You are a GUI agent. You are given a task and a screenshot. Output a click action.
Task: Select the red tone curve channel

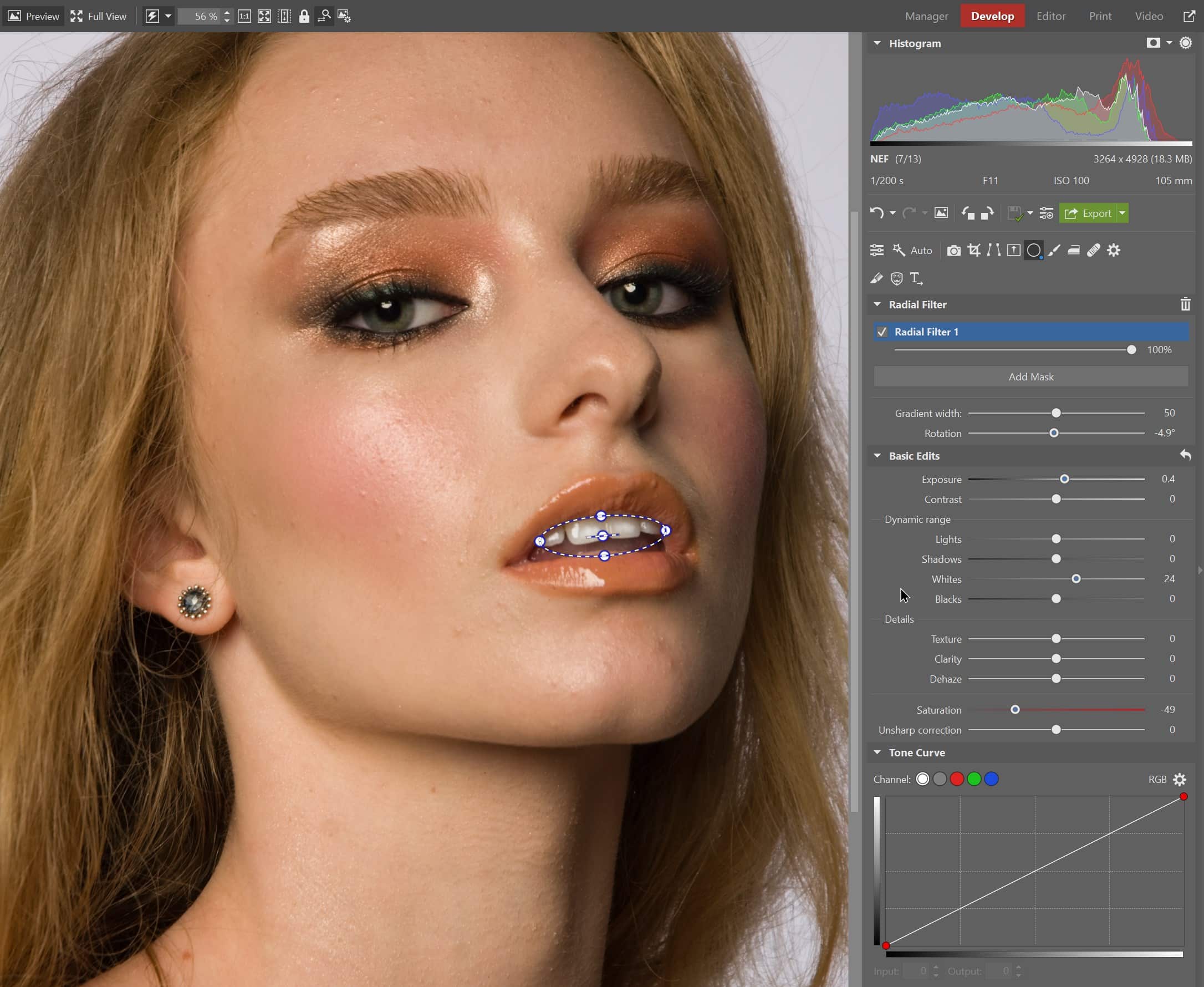[957, 779]
